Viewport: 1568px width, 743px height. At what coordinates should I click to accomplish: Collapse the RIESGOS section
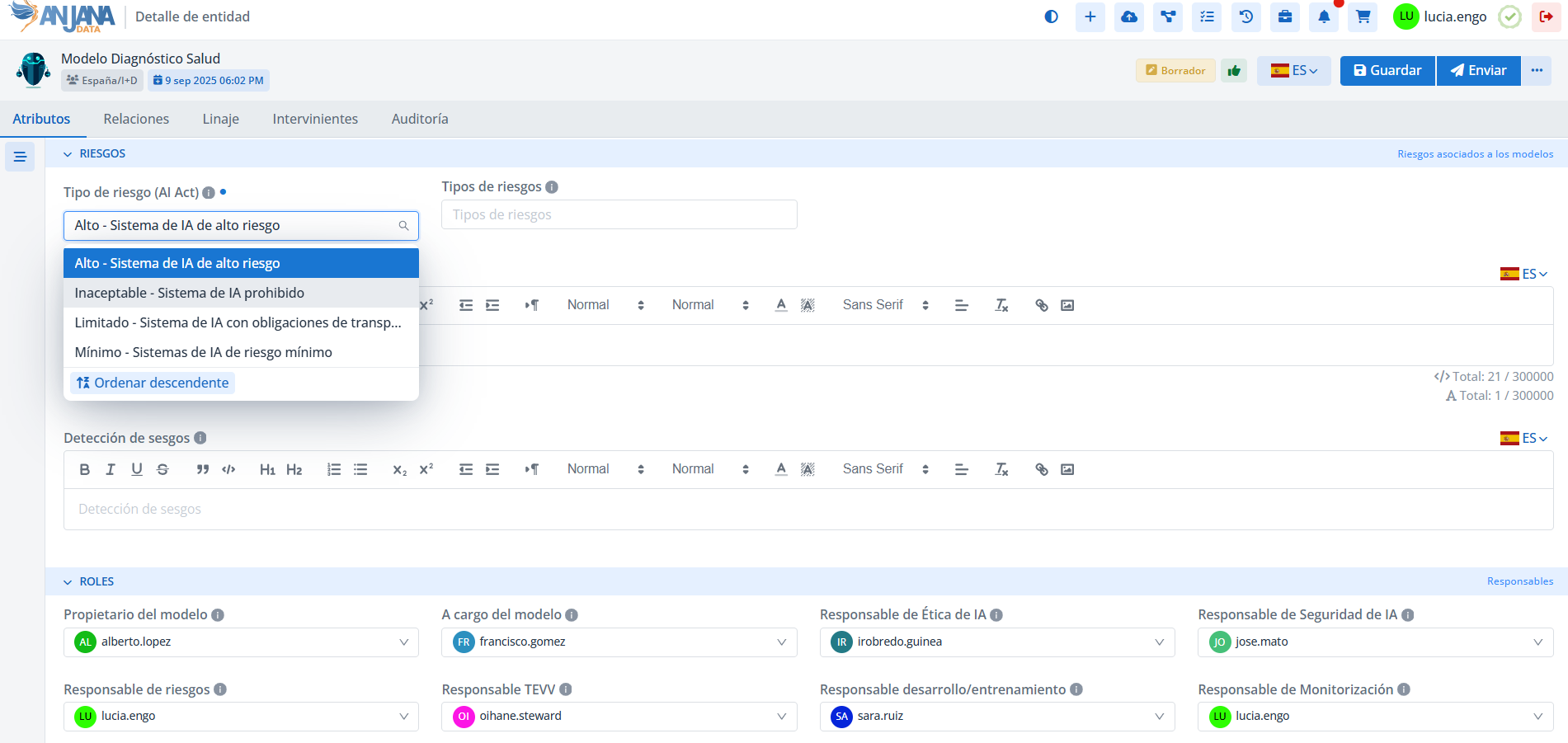(x=68, y=154)
